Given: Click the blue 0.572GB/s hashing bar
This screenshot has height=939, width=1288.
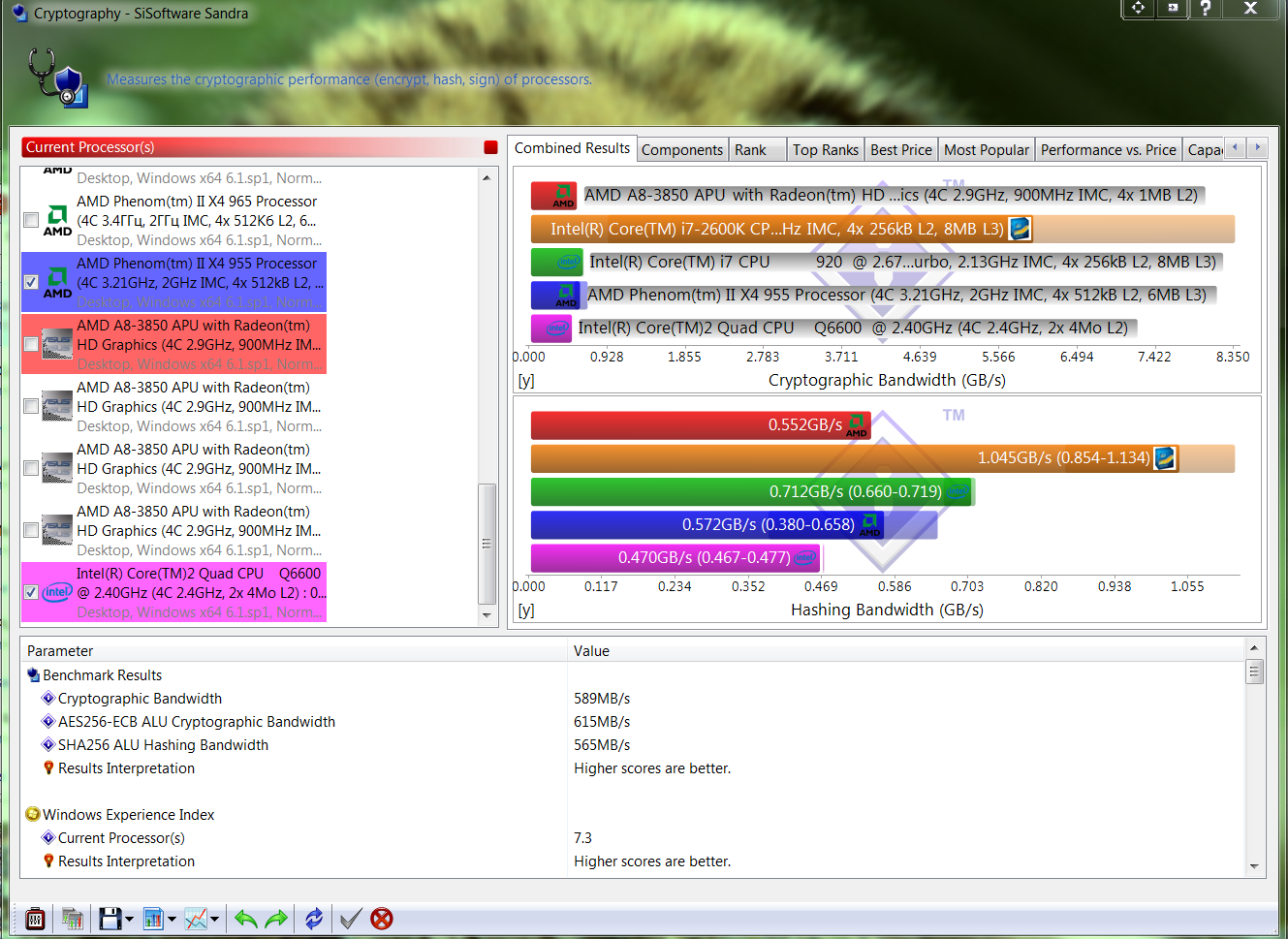Looking at the screenshot, I should (x=707, y=525).
